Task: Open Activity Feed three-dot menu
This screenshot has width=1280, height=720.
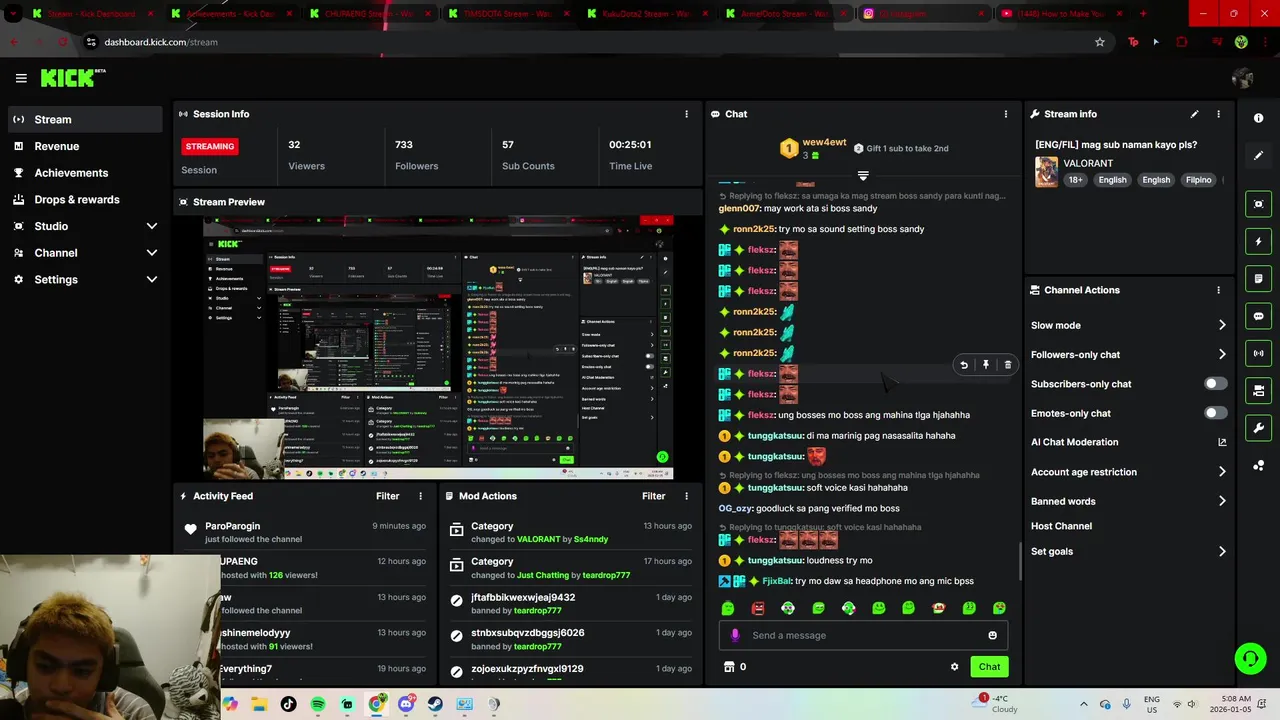Action: point(420,496)
